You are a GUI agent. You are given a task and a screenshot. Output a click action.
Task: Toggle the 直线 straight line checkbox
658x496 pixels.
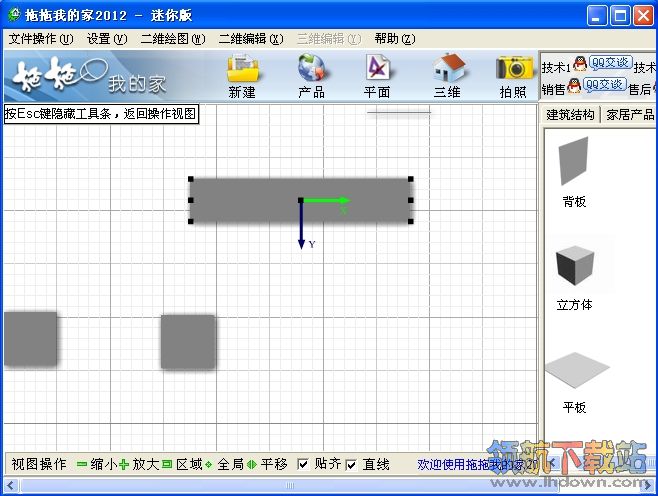tap(351, 465)
